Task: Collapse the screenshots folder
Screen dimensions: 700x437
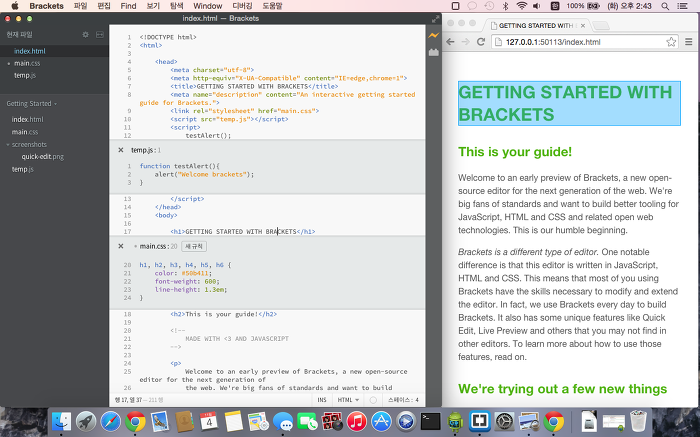Action: point(29,144)
